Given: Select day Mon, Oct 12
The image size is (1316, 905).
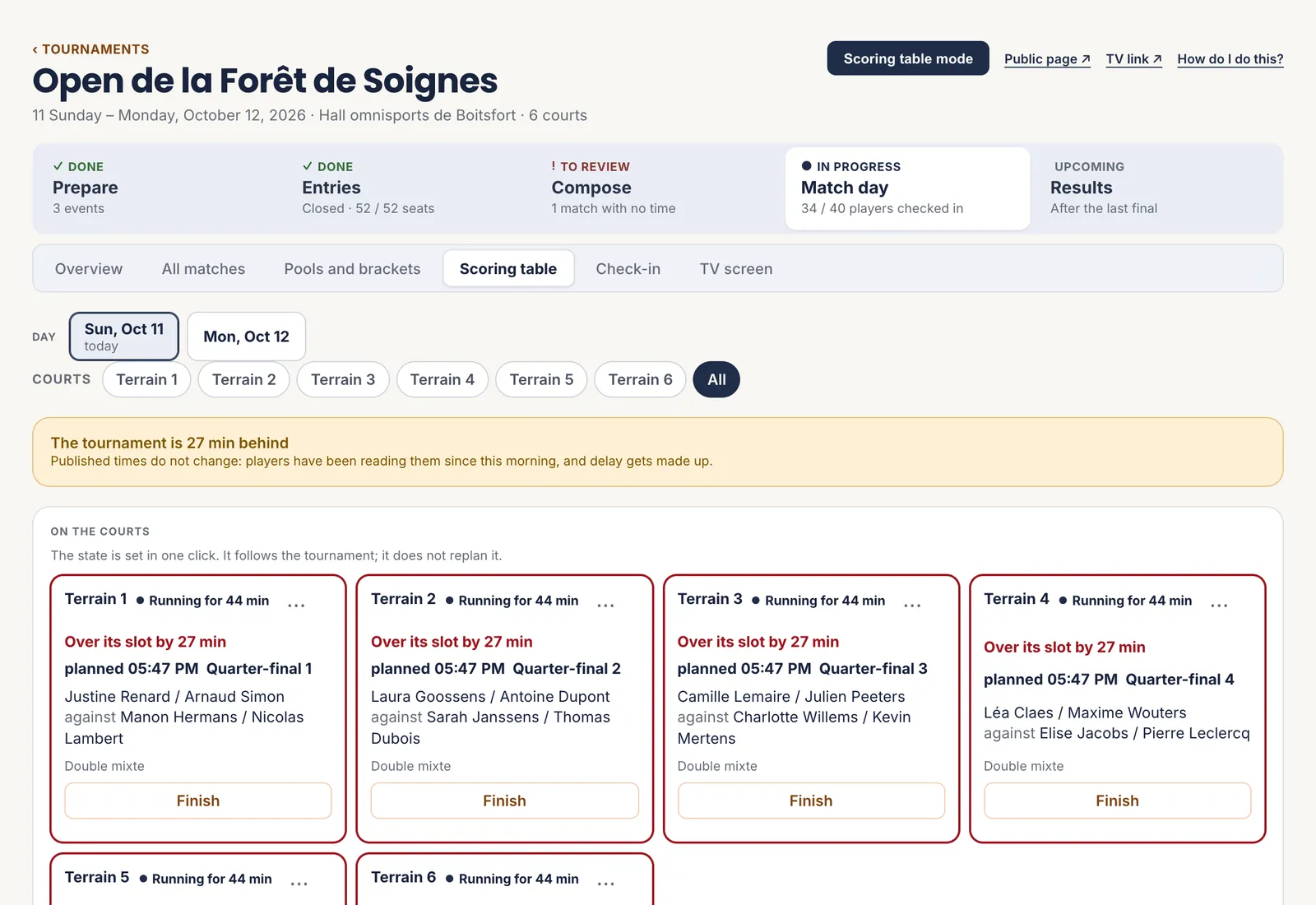Looking at the screenshot, I should tap(246, 336).
